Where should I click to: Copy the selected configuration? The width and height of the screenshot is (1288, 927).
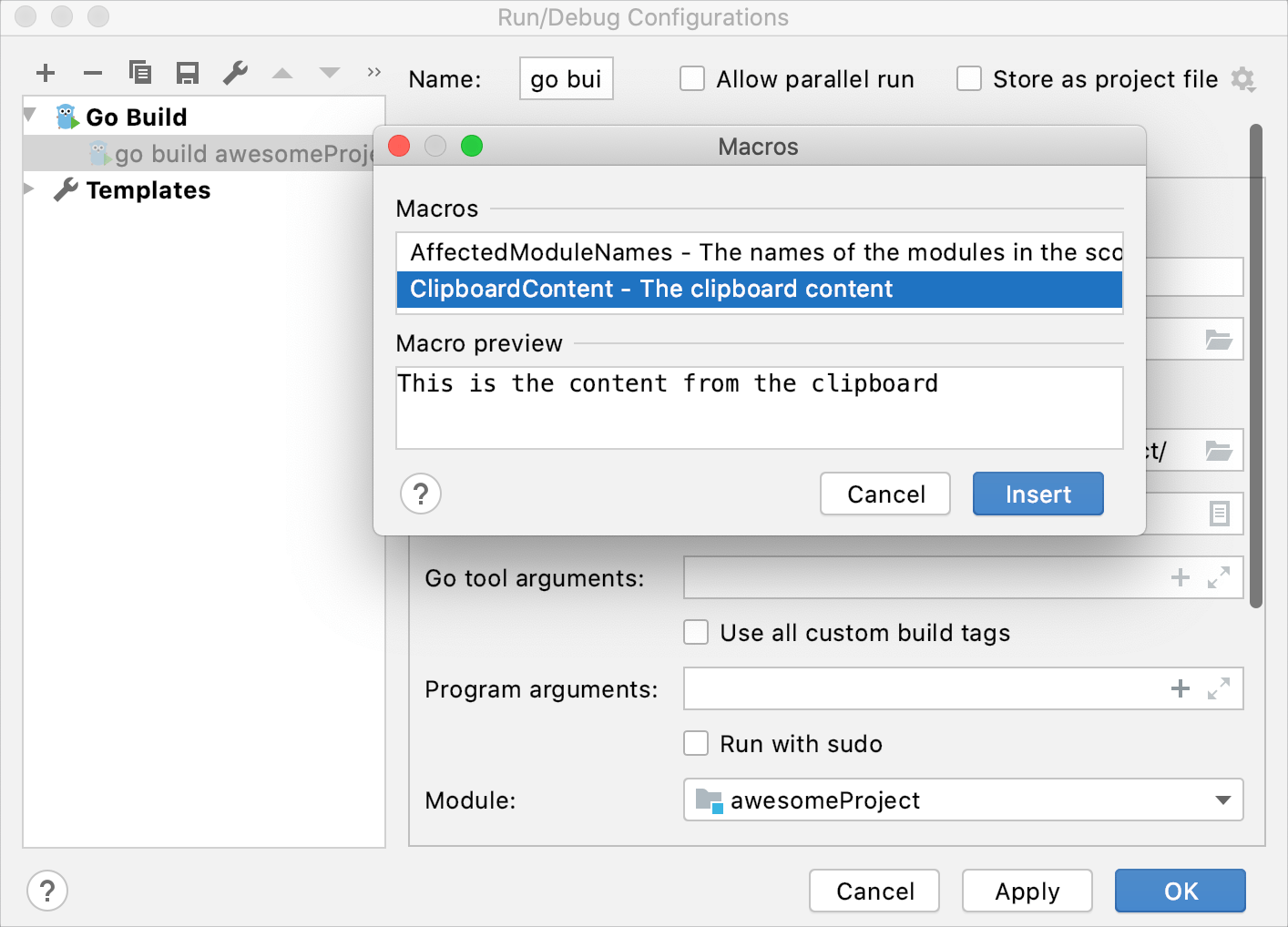(140, 72)
